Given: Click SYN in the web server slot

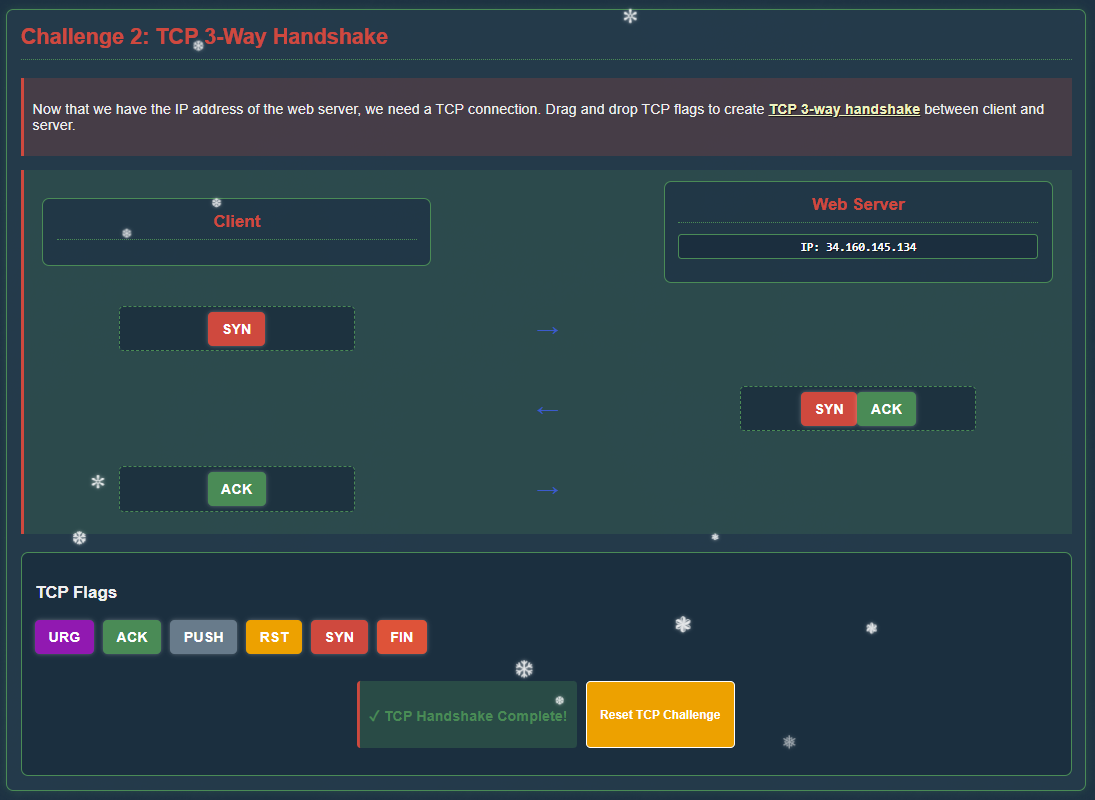Looking at the screenshot, I should coord(828,409).
